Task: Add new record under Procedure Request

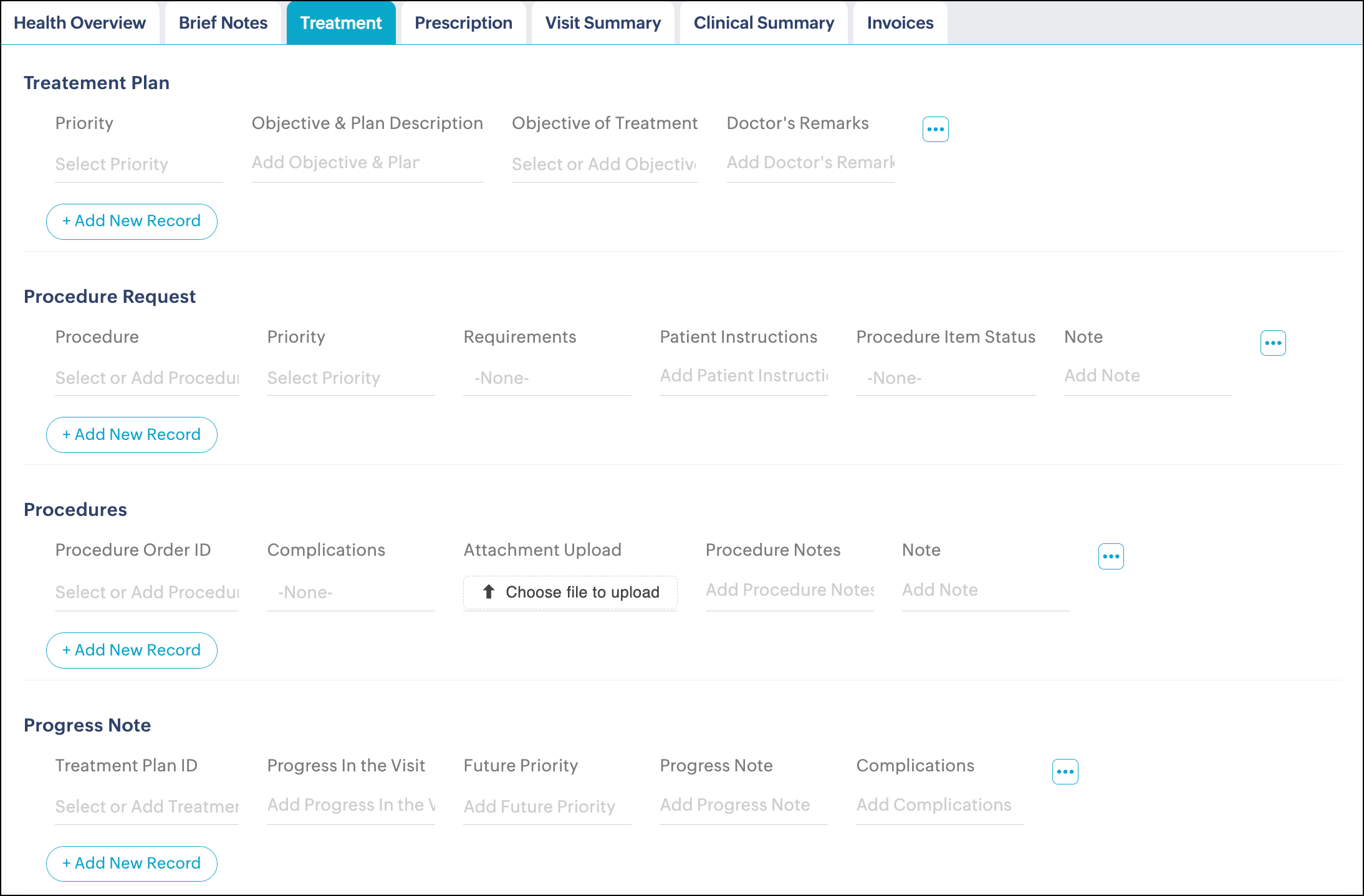Action: (132, 435)
